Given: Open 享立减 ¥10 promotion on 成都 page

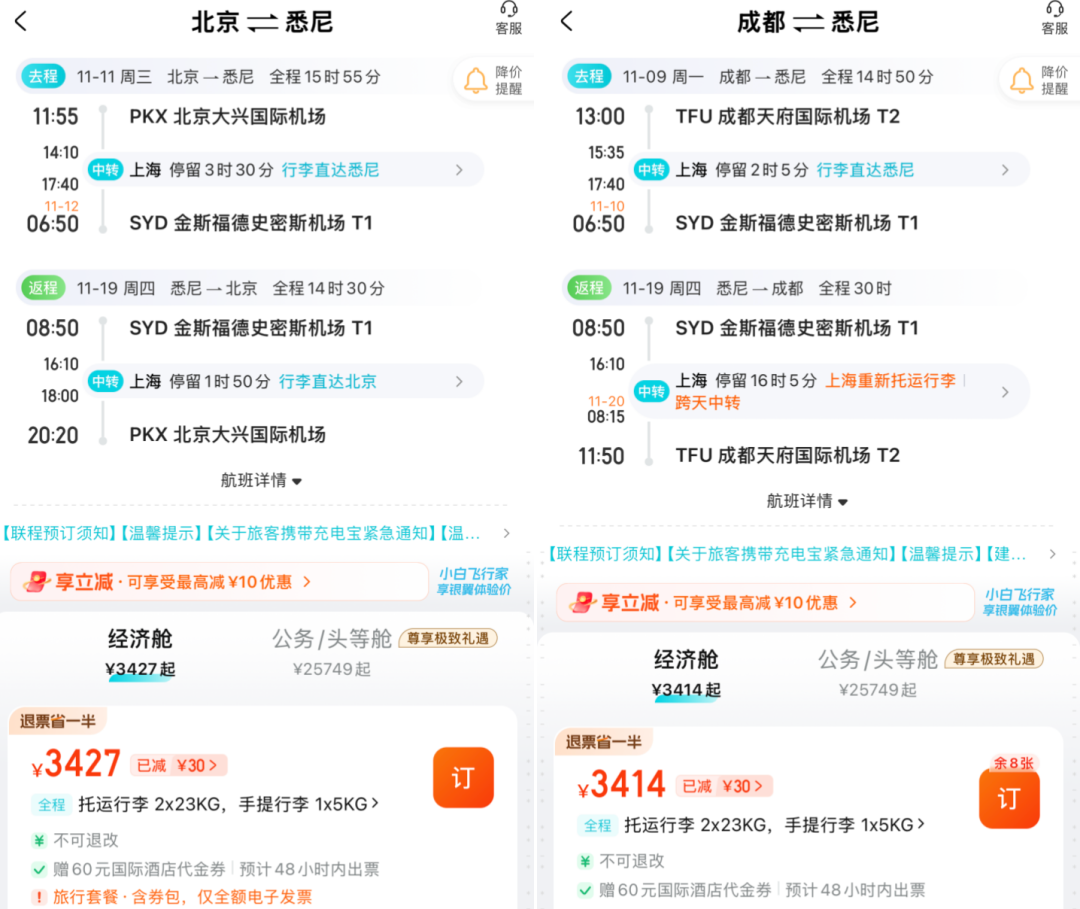Looking at the screenshot, I should pyautogui.click(x=766, y=603).
